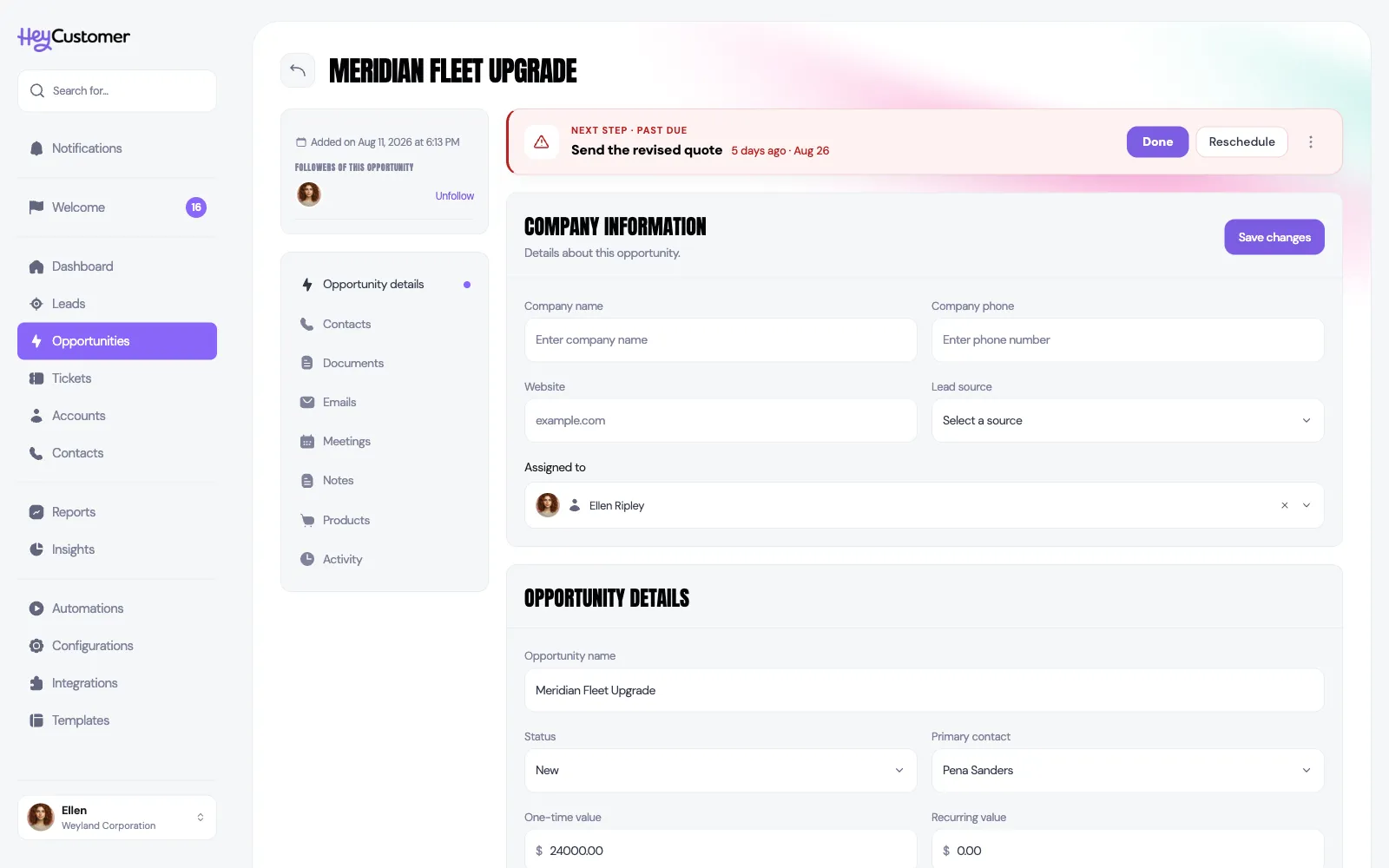Click the 'Company Information' heading
The width and height of the screenshot is (1389, 868).
pos(616,227)
